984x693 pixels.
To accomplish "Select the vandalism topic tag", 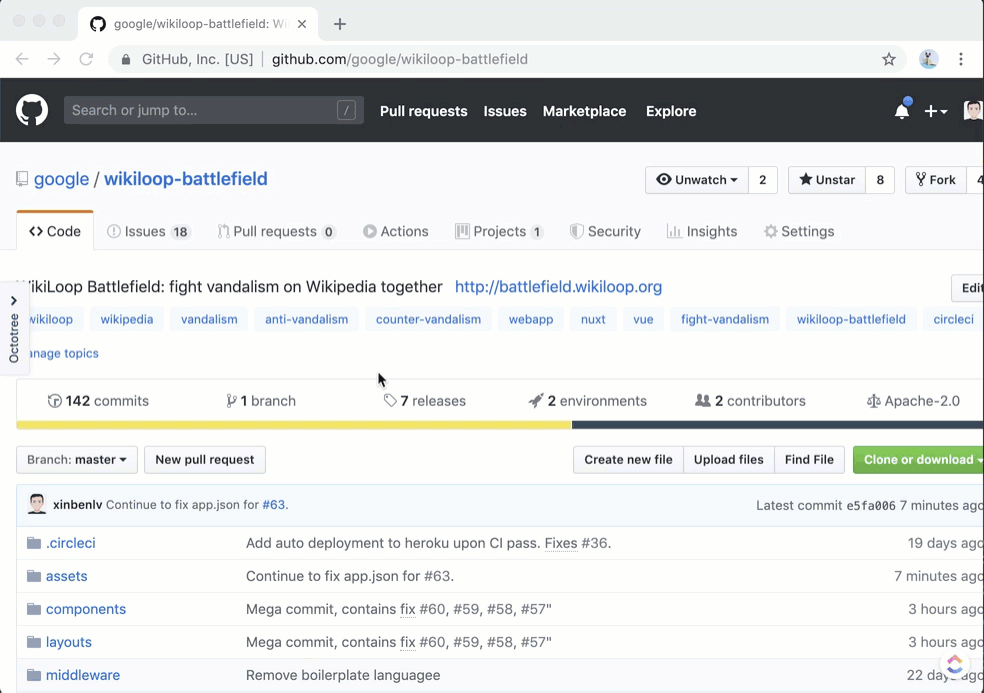I will pyautogui.click(x=209, y=320).
